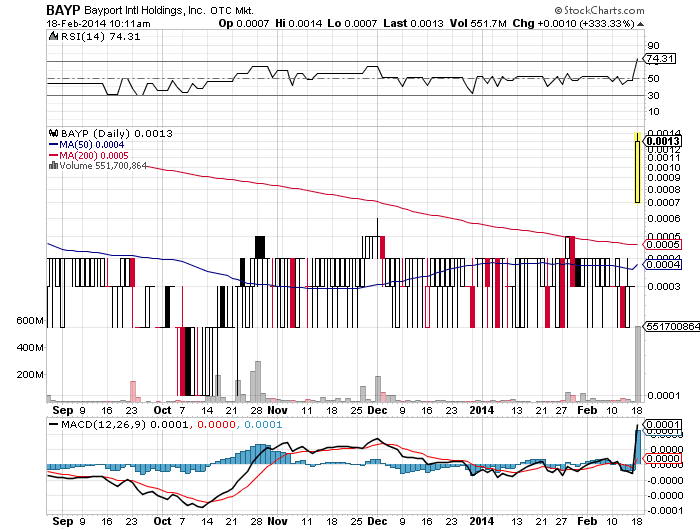Image resolution: width=700 pixels, height=530 pixels.
Task: Click the Feb label on the MACD axis
Action: tap(587, 521)
